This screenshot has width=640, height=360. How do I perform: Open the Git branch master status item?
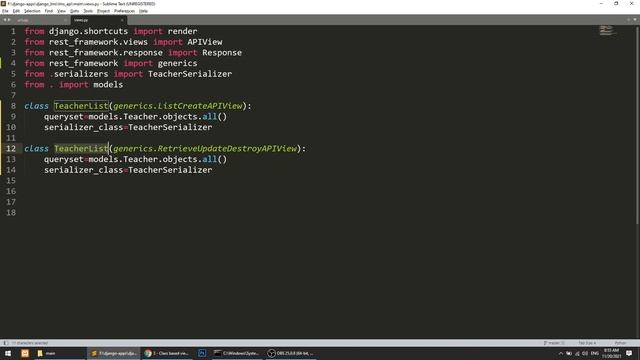(554, 343)
